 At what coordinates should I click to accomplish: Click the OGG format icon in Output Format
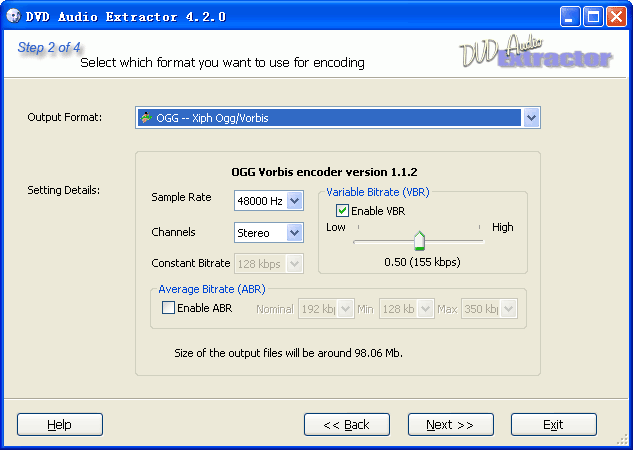[x=145, y=117]
